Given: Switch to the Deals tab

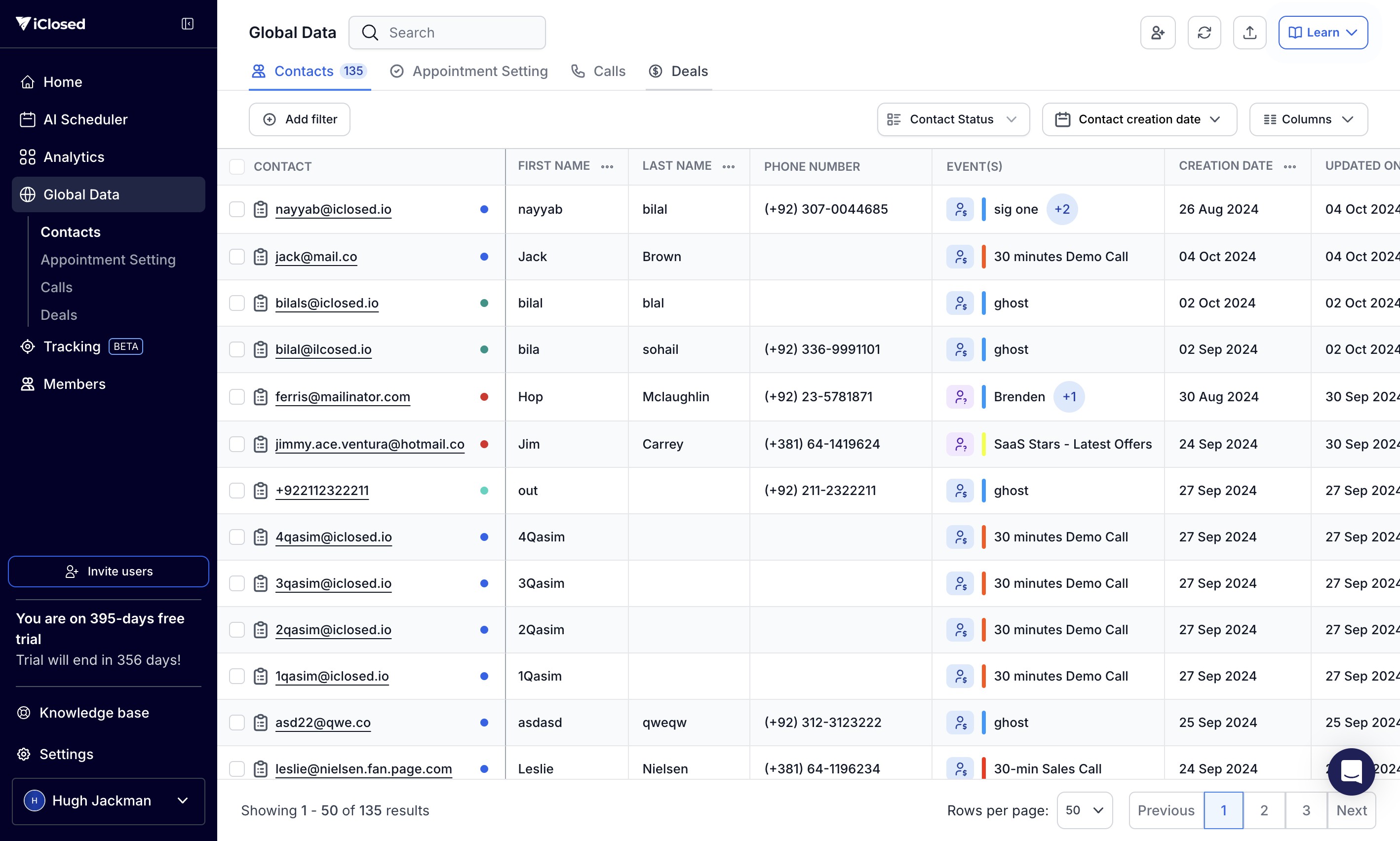Looking at the screenshot, I should tap(679, 72).
